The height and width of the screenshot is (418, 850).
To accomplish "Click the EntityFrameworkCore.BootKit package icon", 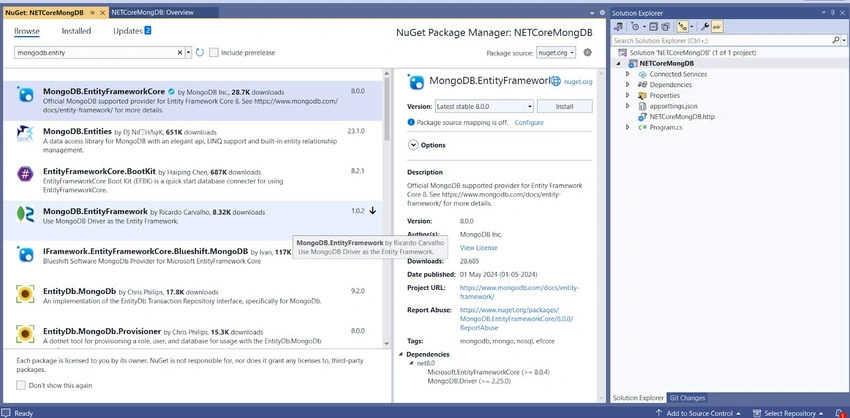I will tap(25, 174).
